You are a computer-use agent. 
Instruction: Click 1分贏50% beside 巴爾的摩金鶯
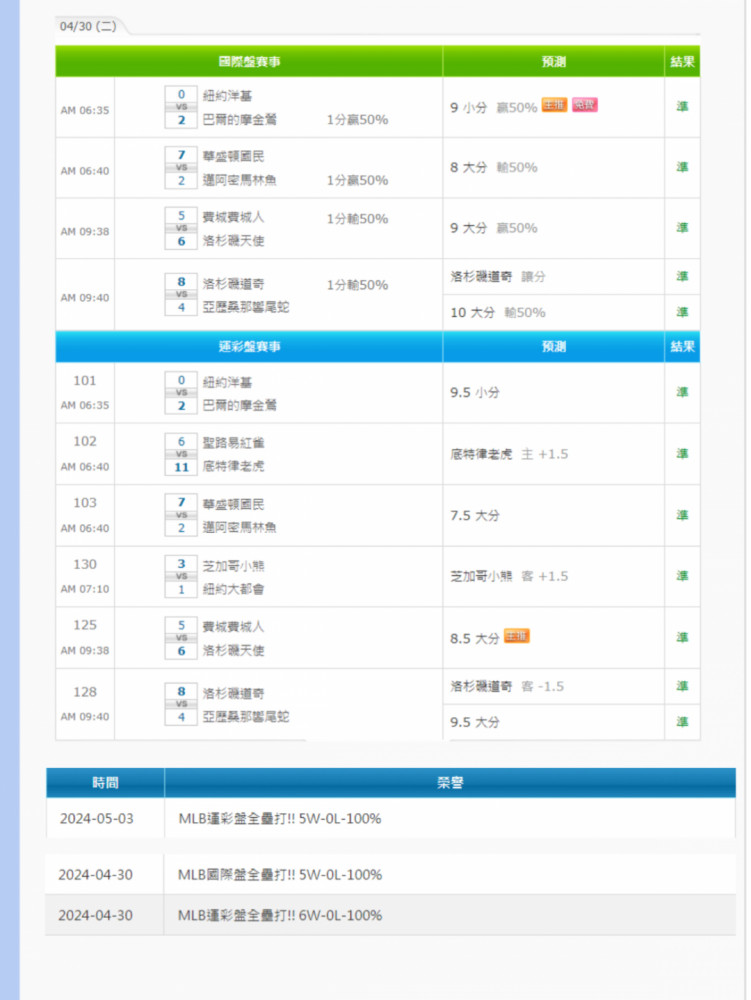click(357, 120)
